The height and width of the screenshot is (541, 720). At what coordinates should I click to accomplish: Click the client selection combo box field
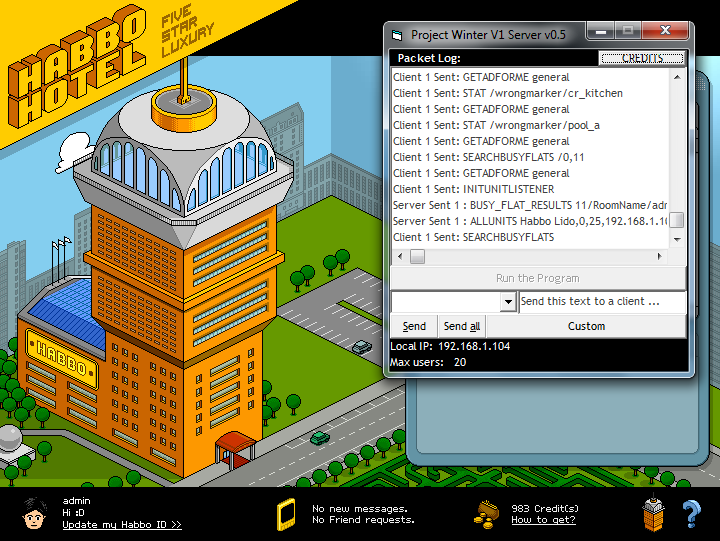coord(446,302)
